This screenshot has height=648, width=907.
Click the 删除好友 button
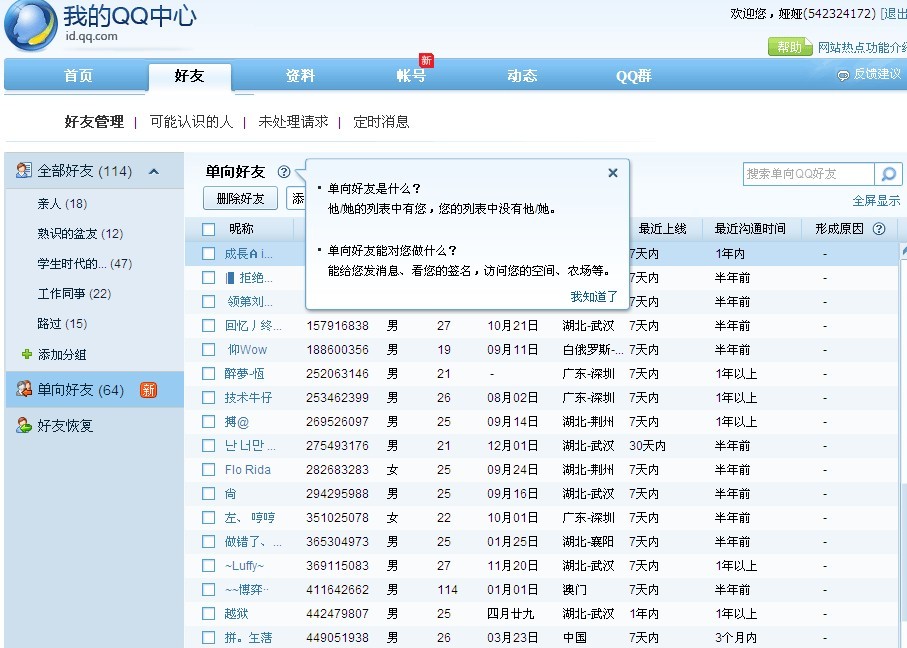pyautogui.click(x=240, y=198)
